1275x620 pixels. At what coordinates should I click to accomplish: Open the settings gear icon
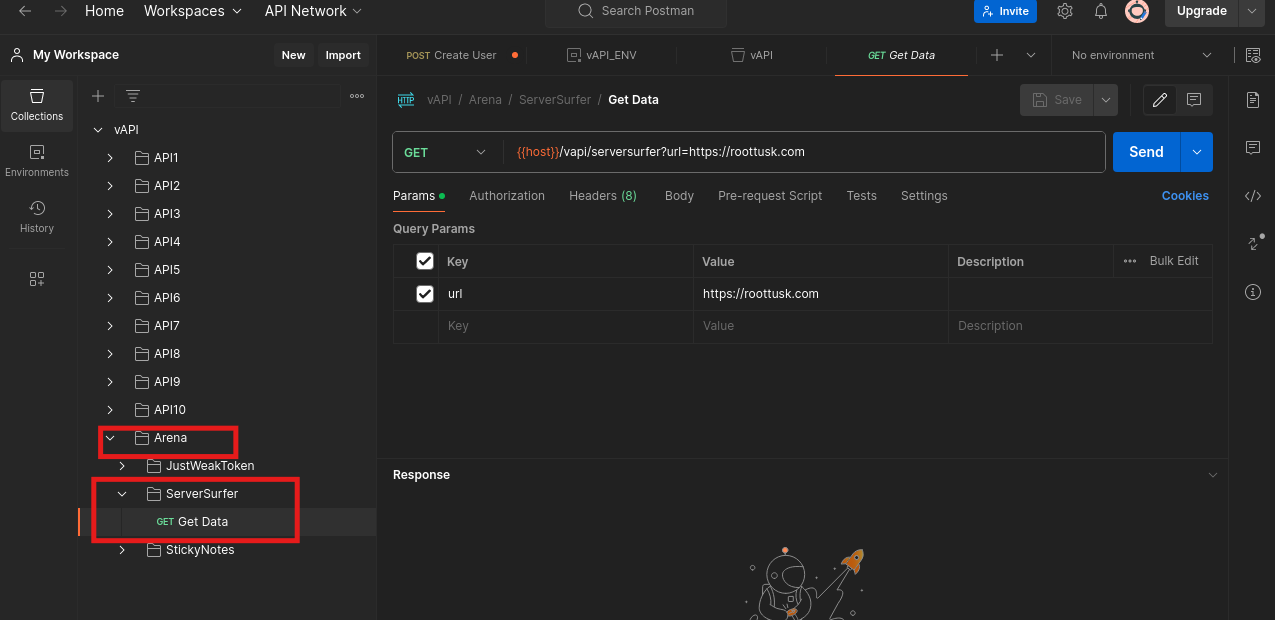pos(1065,11)
